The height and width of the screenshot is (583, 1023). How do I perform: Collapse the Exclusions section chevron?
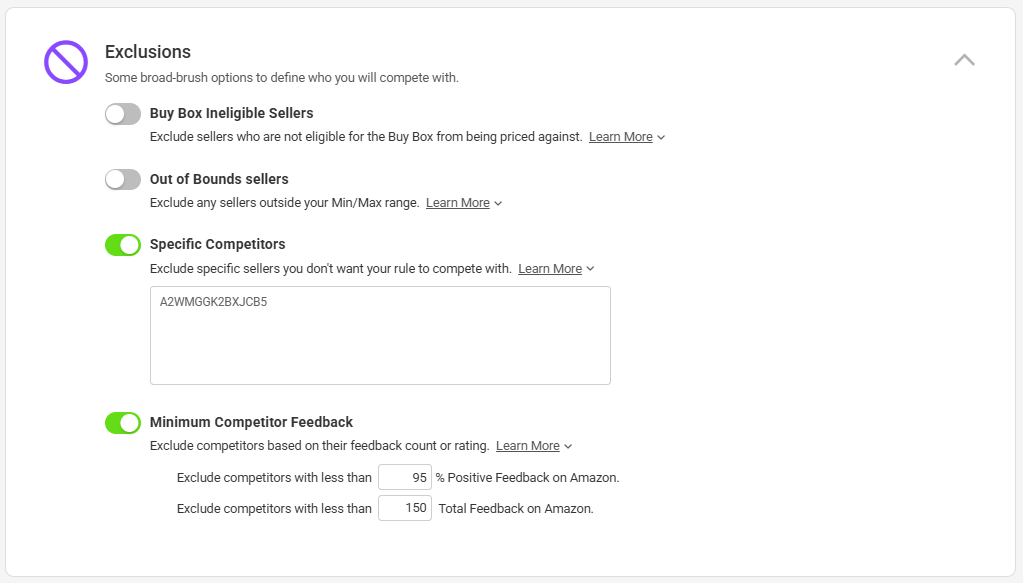[x=964, y=60]
